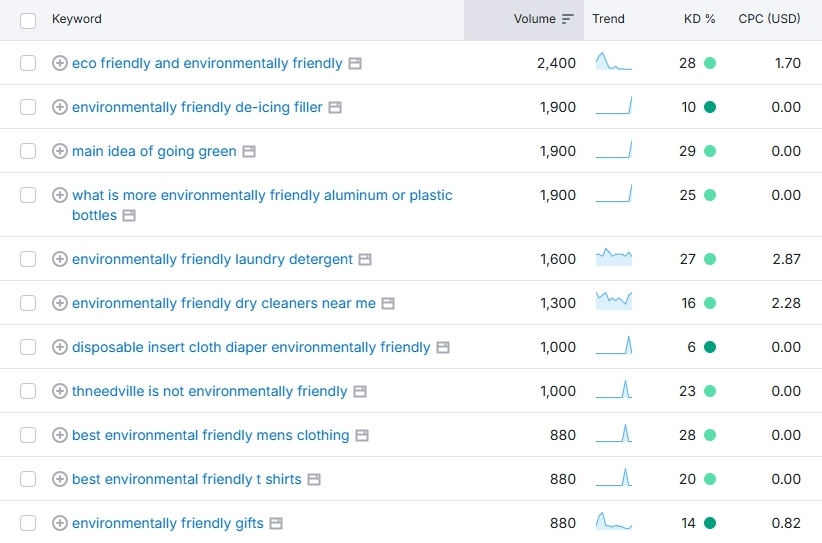Open SERP icon for 'best environmental friendly t shirts'
The height and width of the screenshot is (543, 822).
click(x=314, y=479)
